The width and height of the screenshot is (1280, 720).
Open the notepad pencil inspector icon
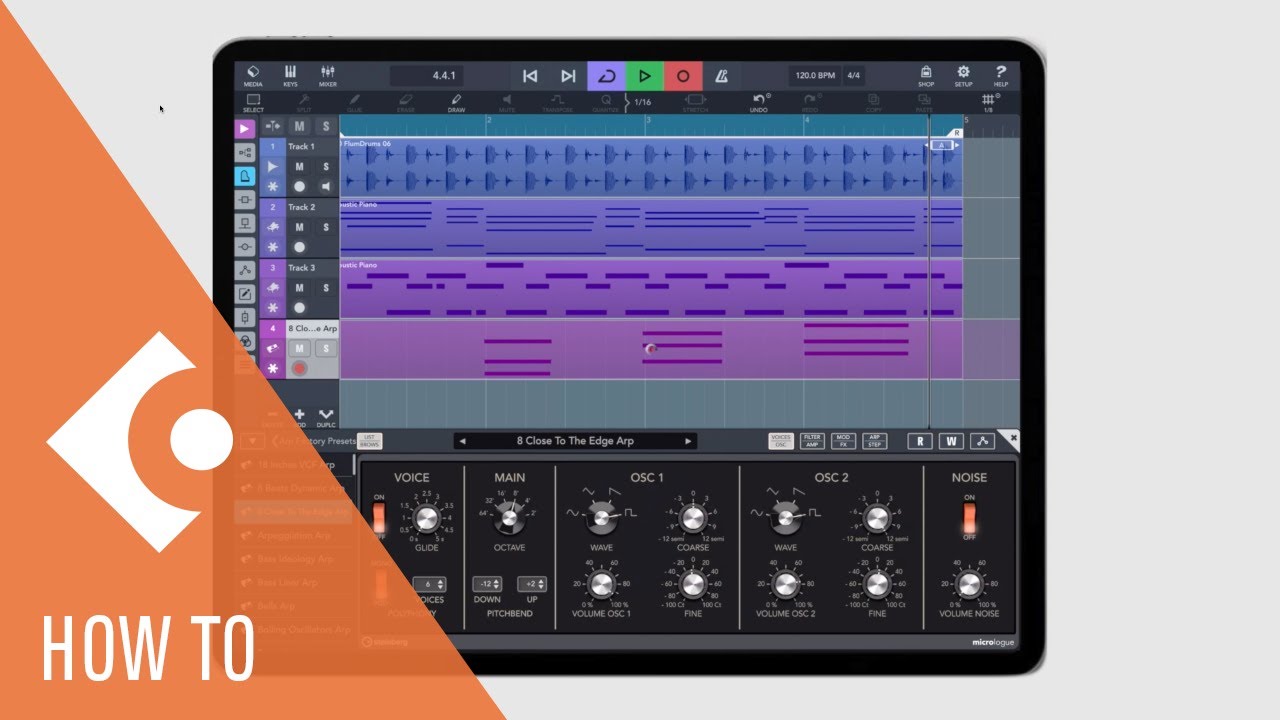point(245,294)
